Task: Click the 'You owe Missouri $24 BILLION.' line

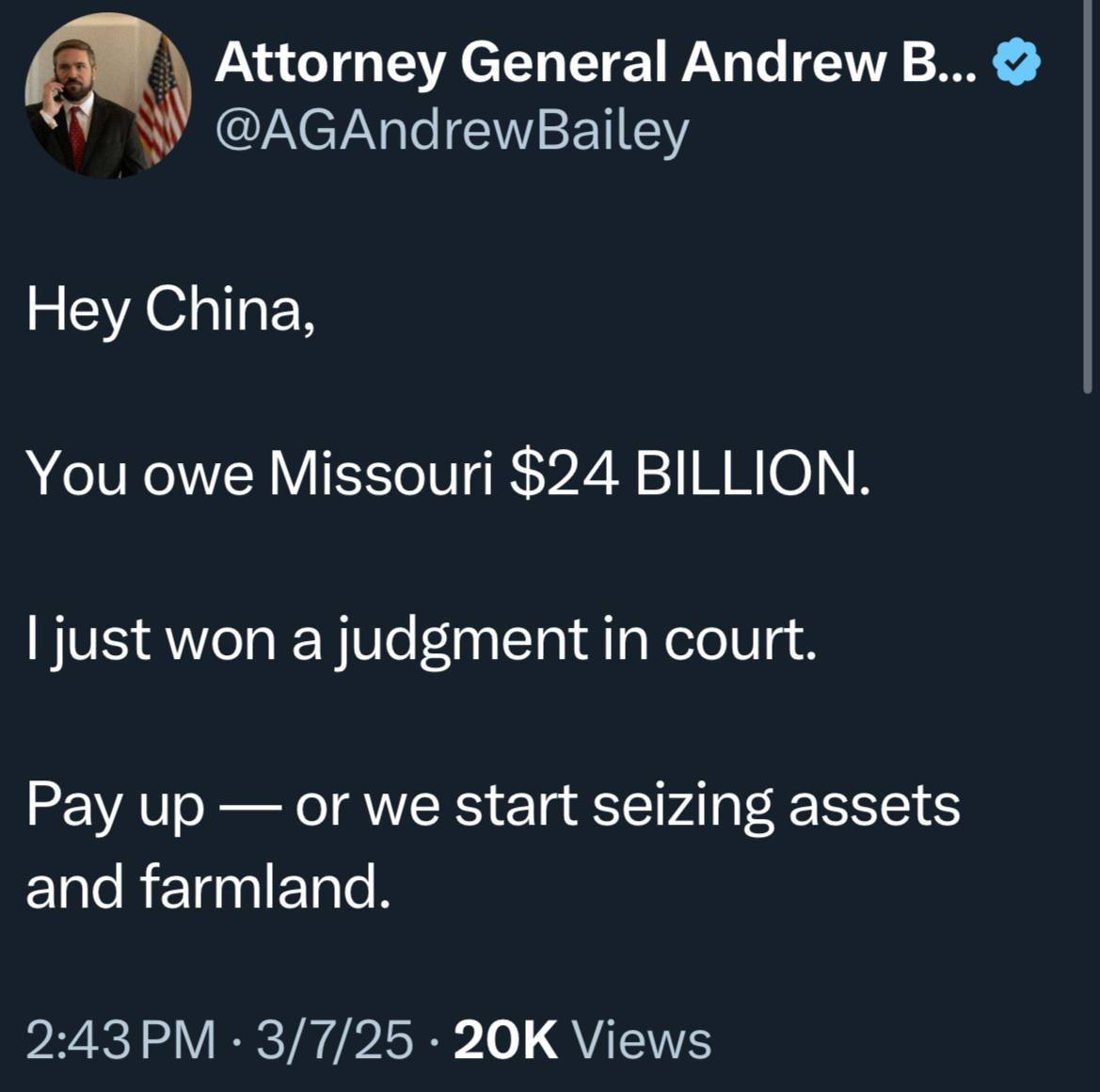Action: pyautogui.click(x=448, y=474)
